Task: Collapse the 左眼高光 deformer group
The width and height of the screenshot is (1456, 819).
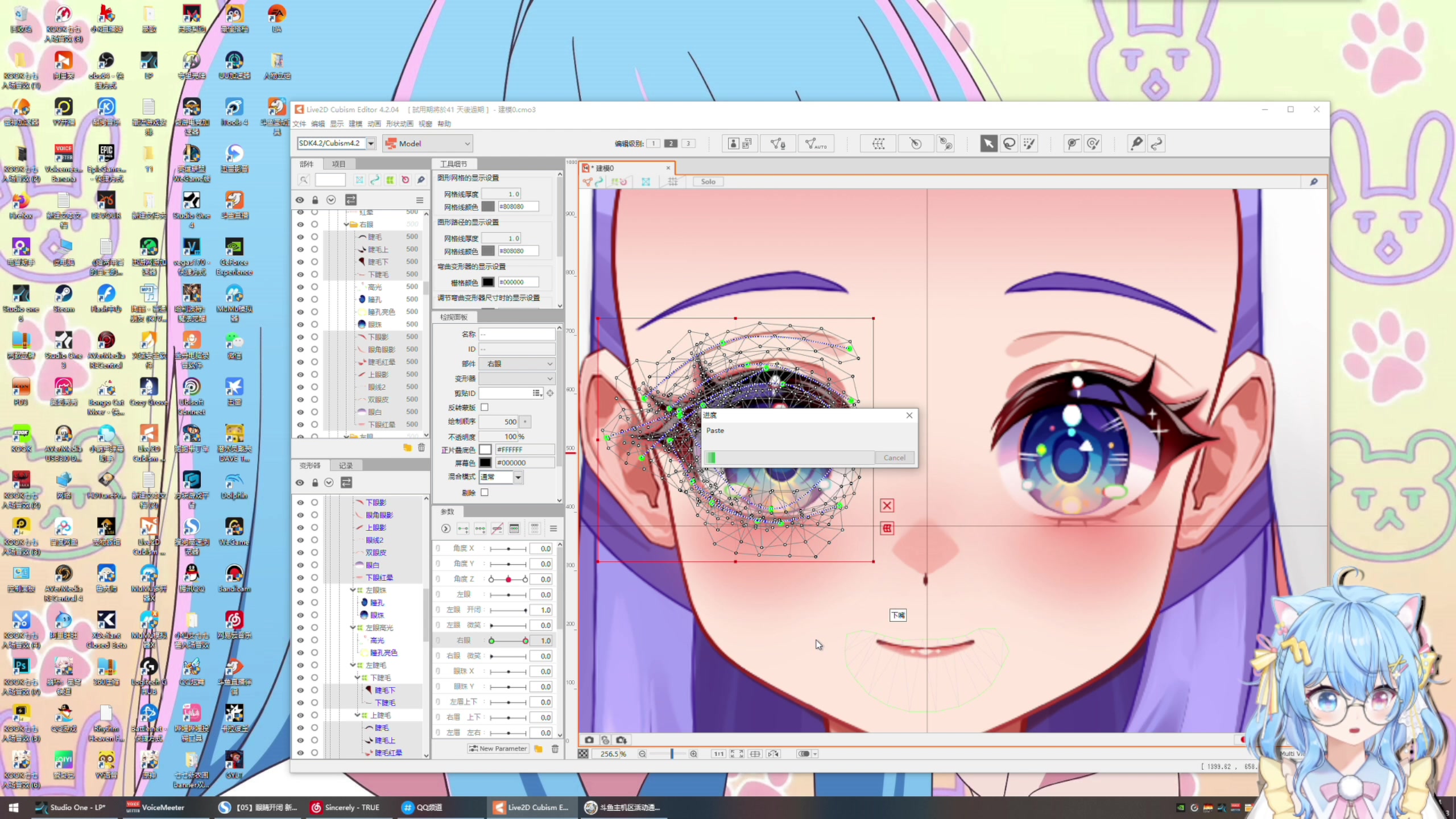Action: (x=353, y=627)
